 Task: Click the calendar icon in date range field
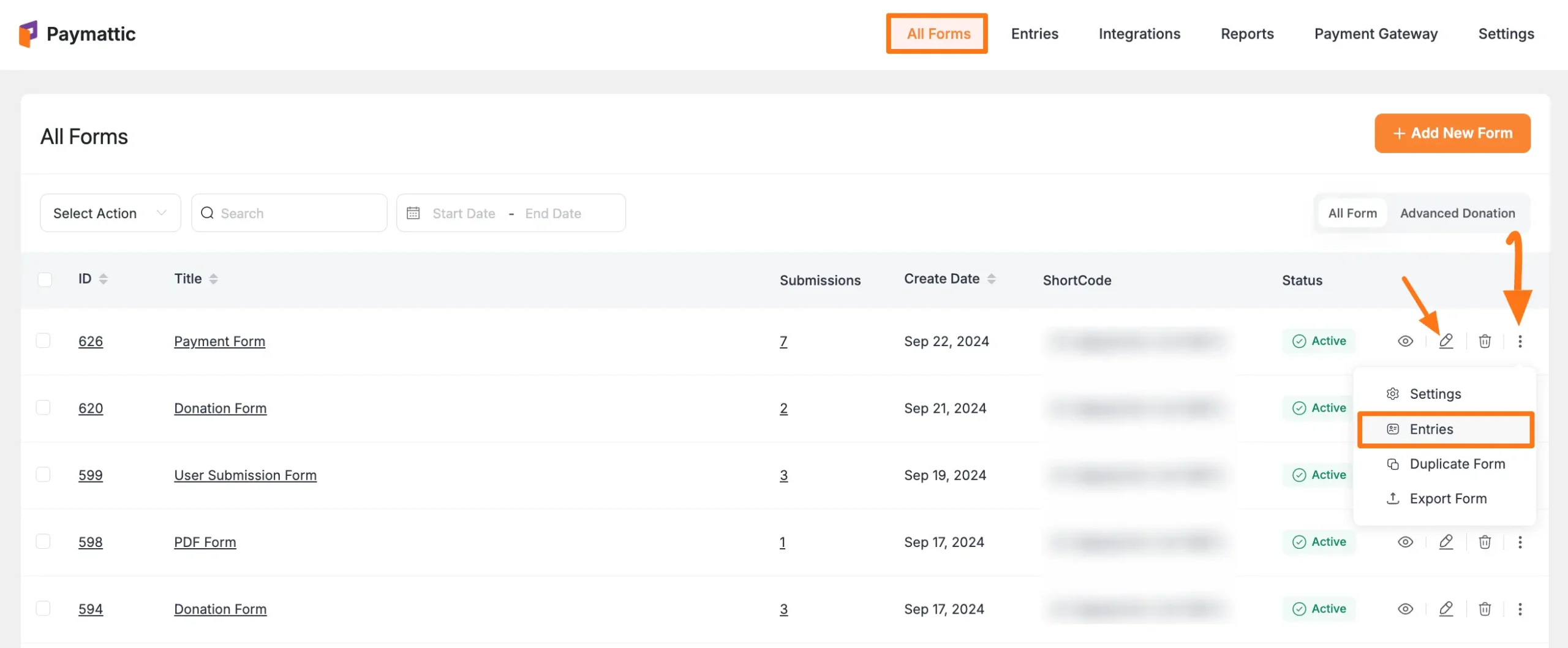413,213
